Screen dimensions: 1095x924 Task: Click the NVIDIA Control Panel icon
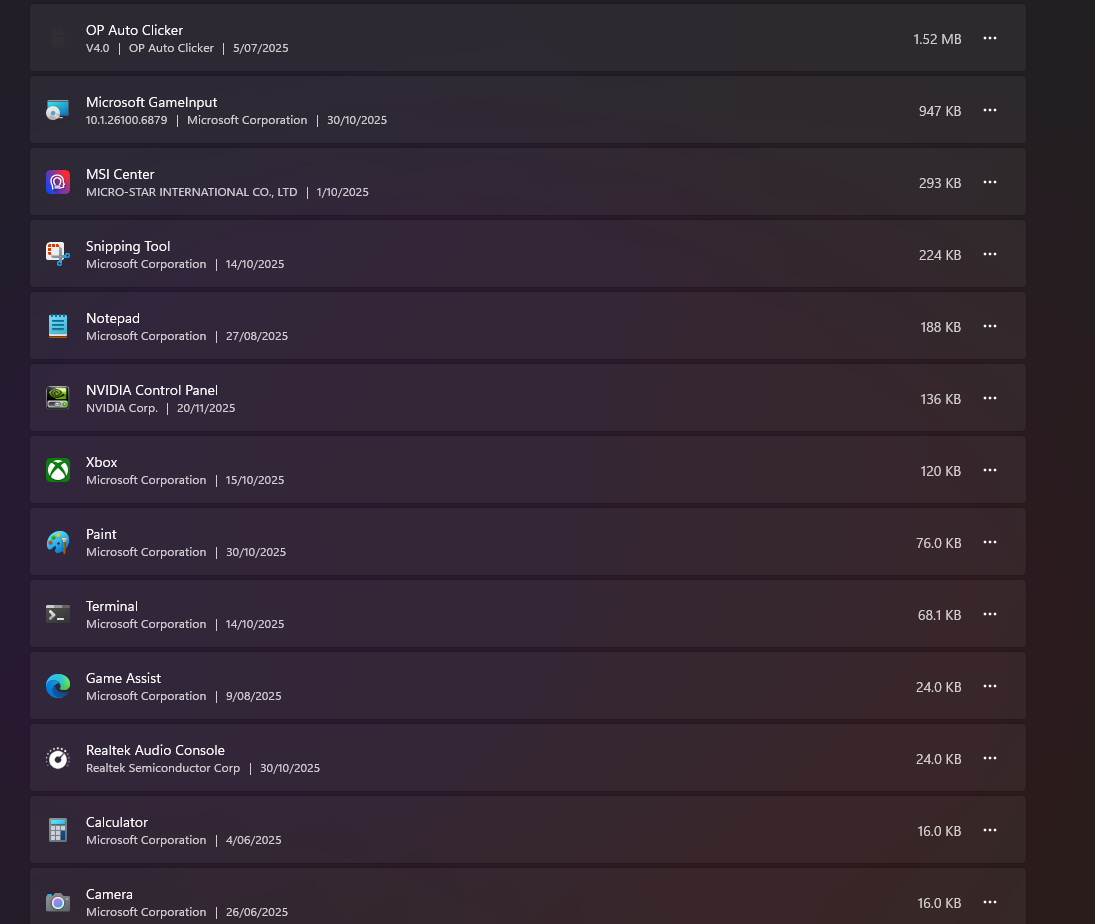tap(58, 398)
